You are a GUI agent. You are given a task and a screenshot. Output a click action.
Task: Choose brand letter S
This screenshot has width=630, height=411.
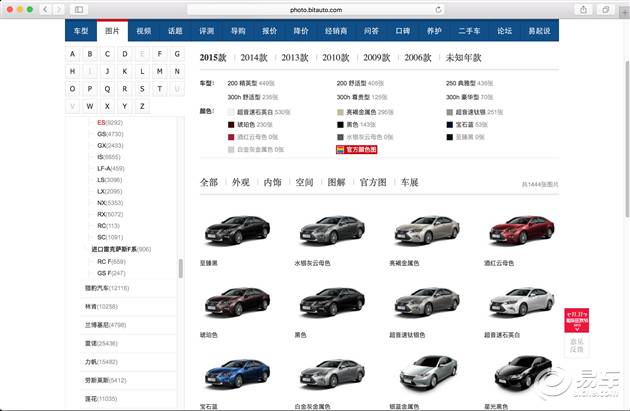coord(142,89)
